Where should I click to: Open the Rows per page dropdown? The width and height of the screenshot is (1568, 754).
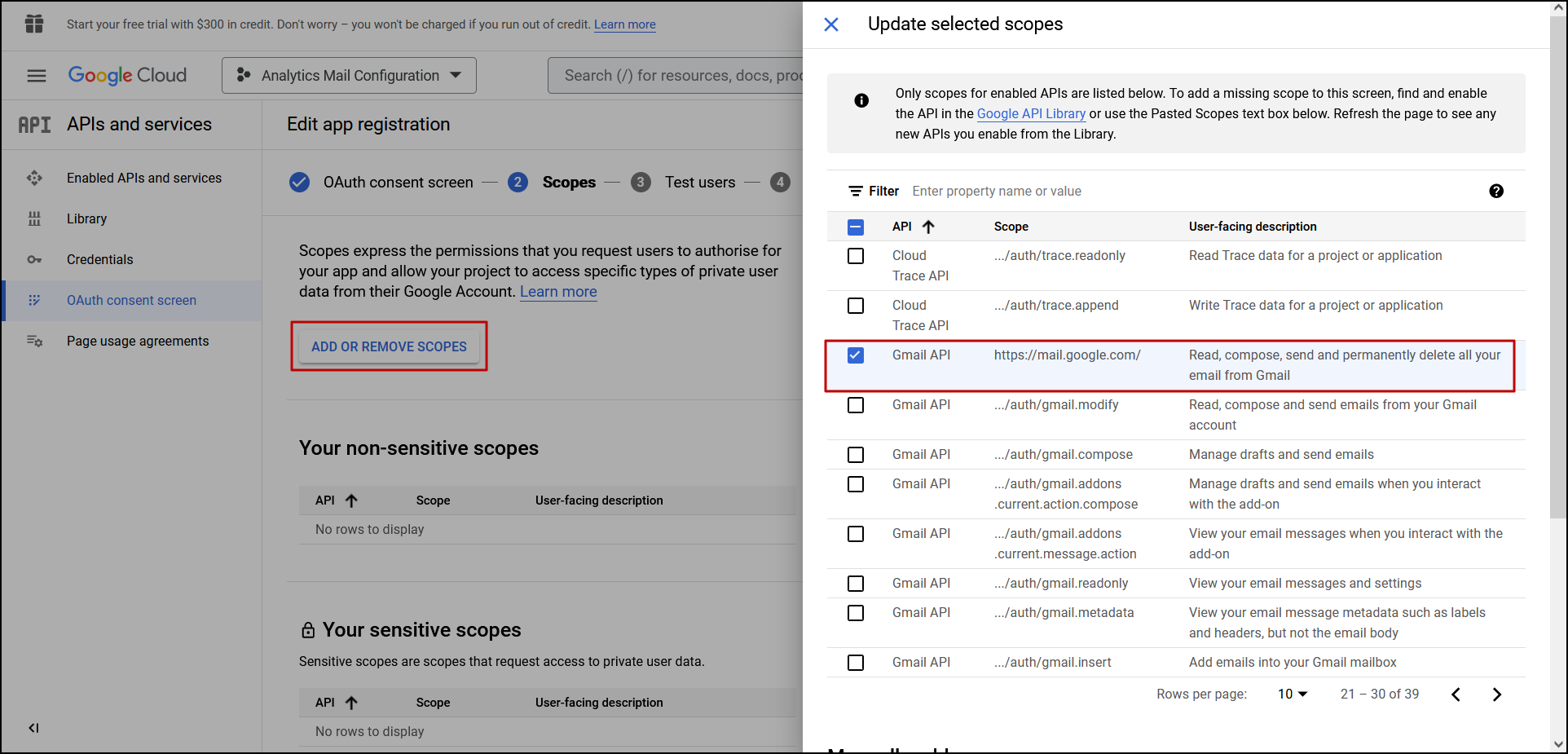click(1291, 694)
